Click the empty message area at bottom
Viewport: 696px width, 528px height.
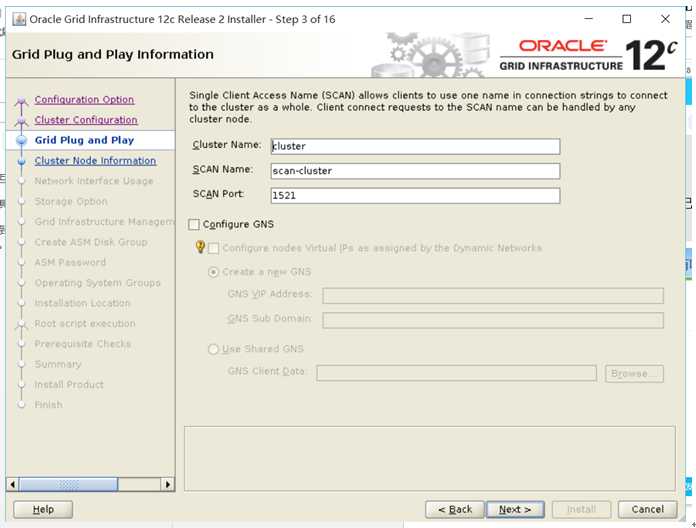tap(430, 458)
